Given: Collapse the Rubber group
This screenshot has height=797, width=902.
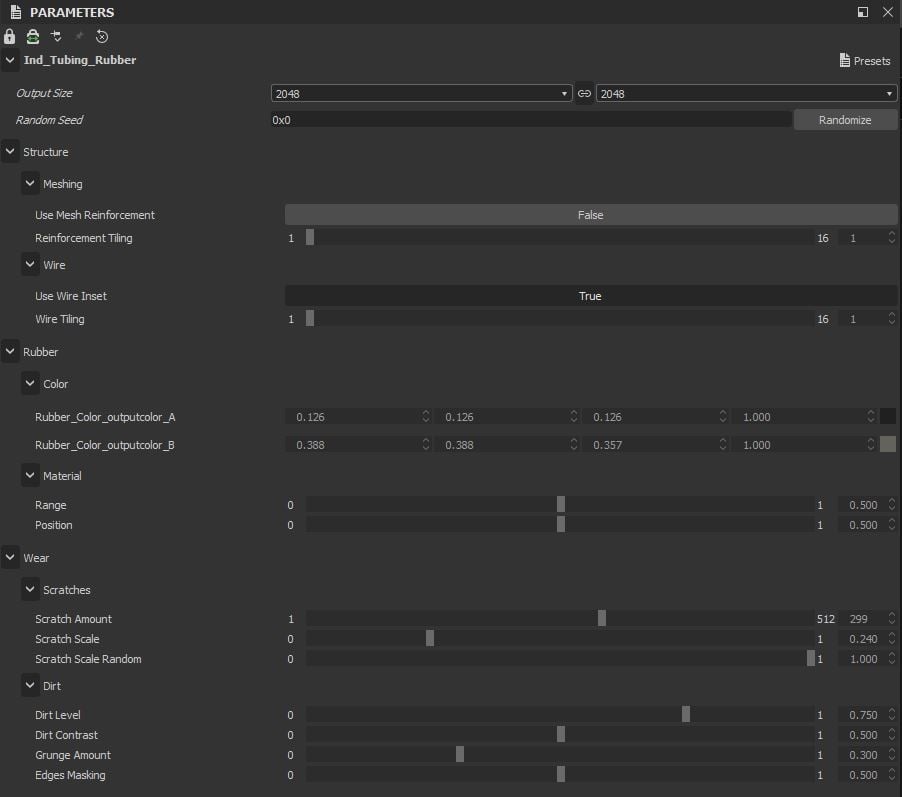Looking at the screenshot, I should [x=10, y=351].
